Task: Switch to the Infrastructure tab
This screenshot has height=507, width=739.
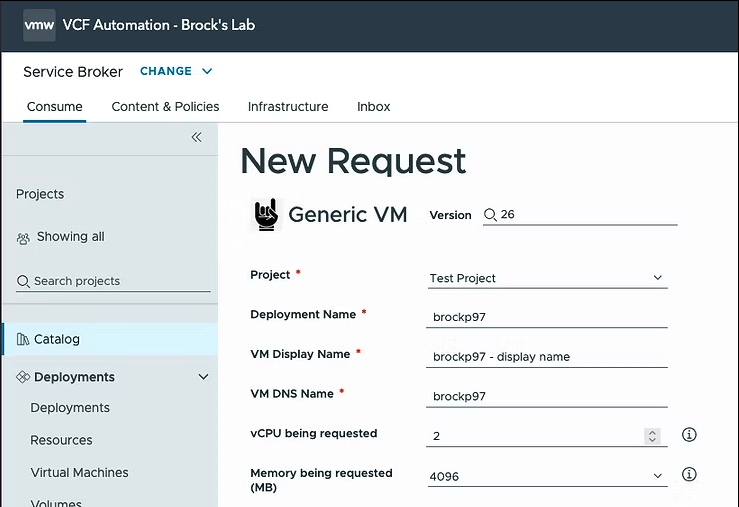Action: [288, 107]
